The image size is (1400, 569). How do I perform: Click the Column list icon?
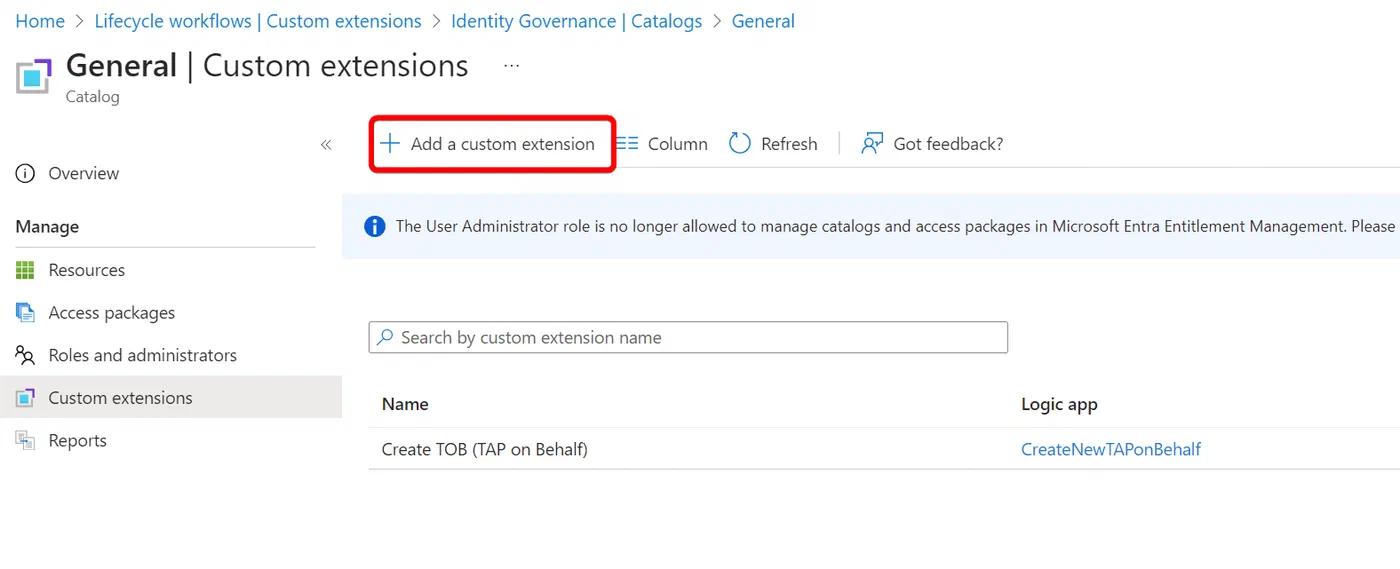tap(627, 144)
